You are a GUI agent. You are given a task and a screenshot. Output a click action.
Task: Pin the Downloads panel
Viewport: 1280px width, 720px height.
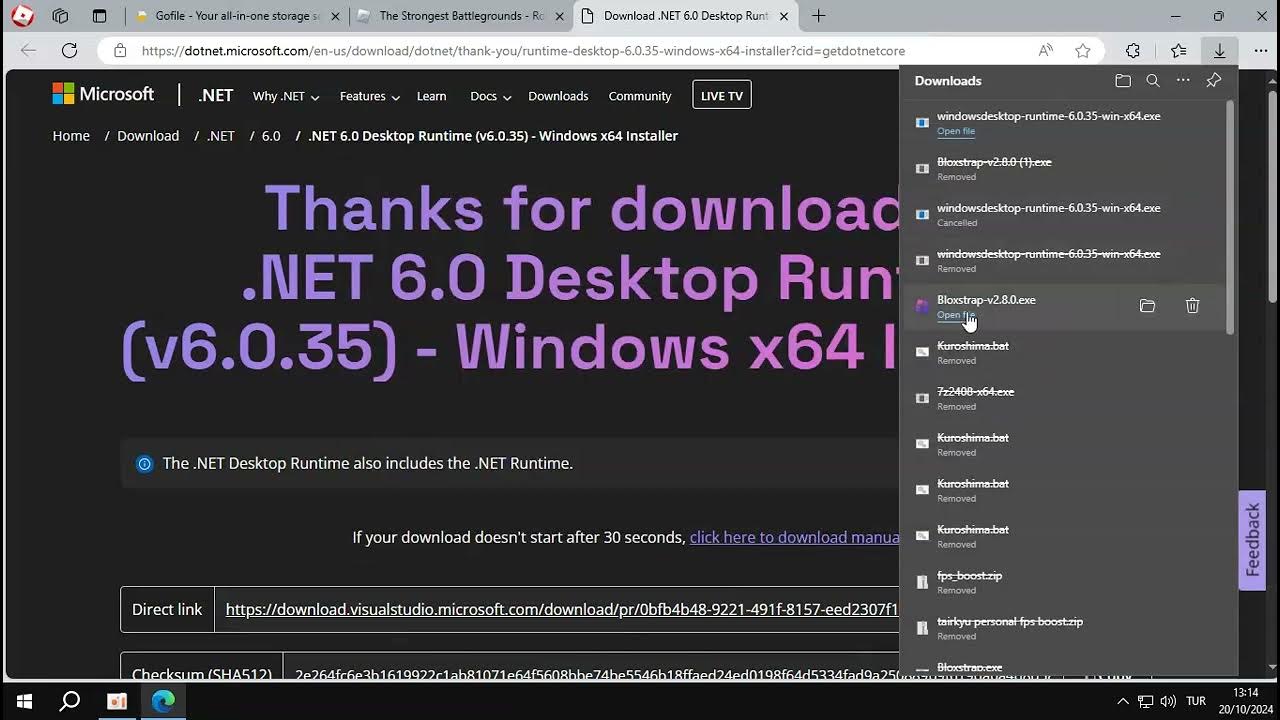[1213, 81]
